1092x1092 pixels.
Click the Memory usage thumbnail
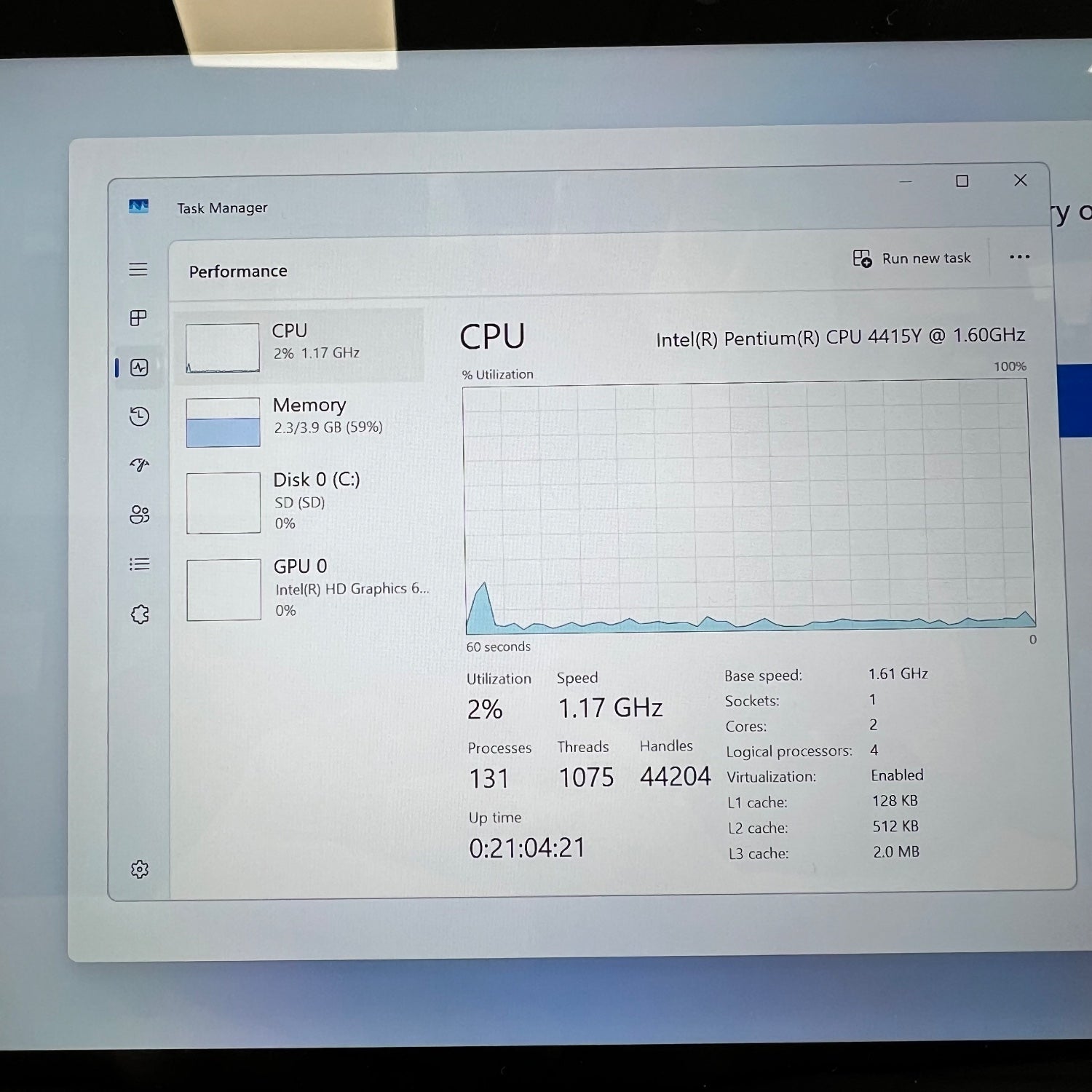[x=223, y=422]
